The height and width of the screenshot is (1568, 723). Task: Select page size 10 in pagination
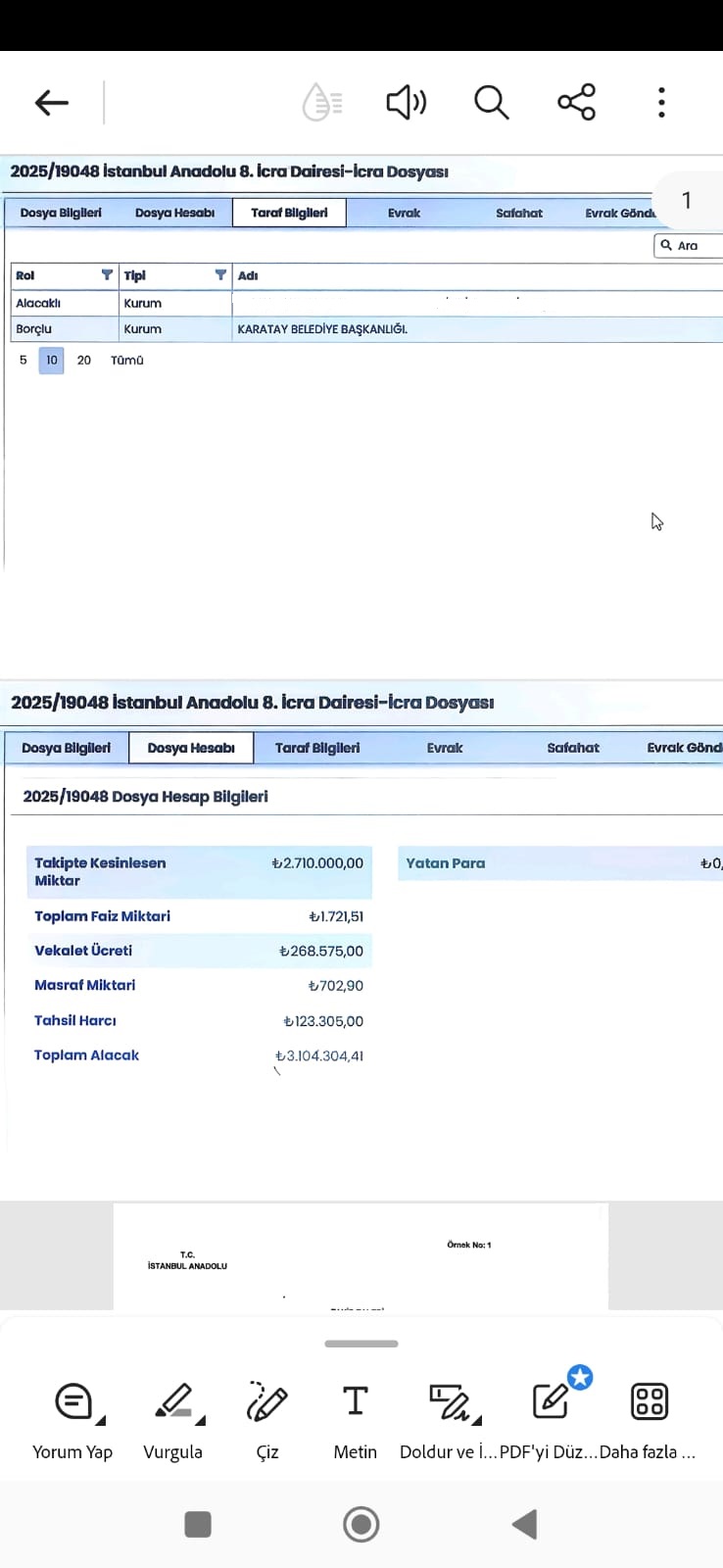52,361
